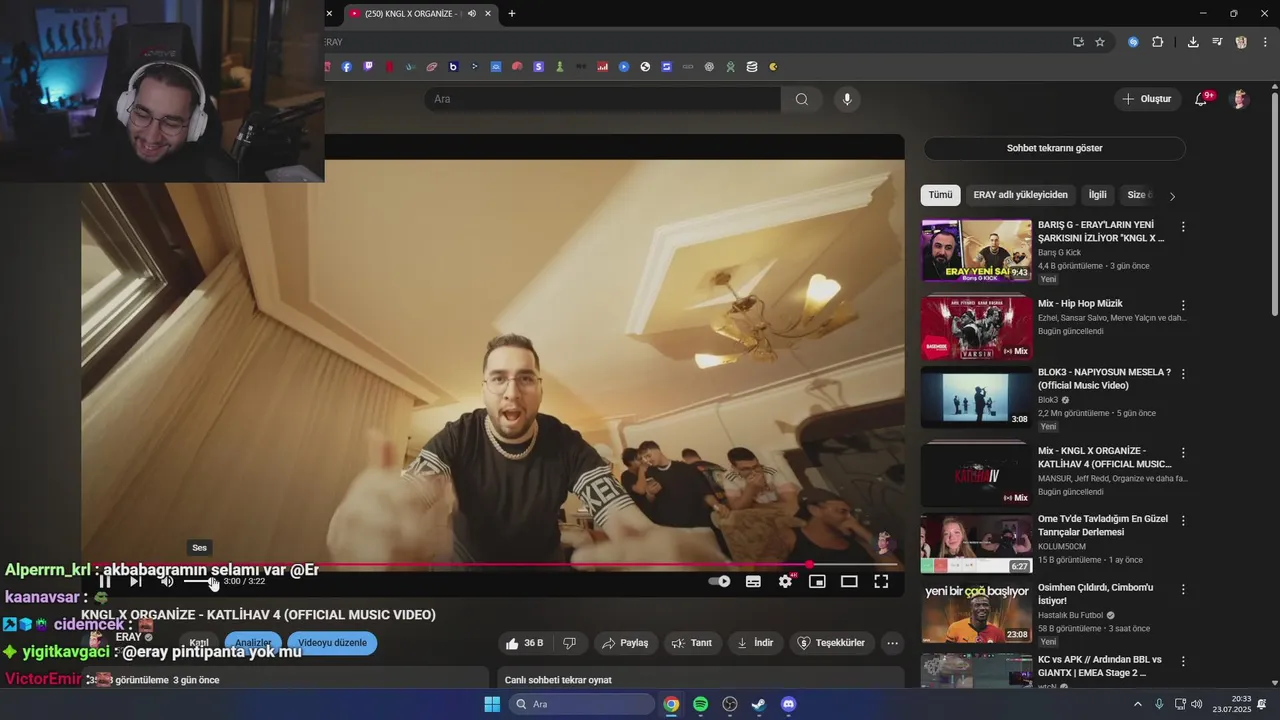Viewport: 1280px width, 720px height.
Task: Open the BLOK3 - NAPIYOSUN MESELA thumbnail
Action: tap(976, 397)
